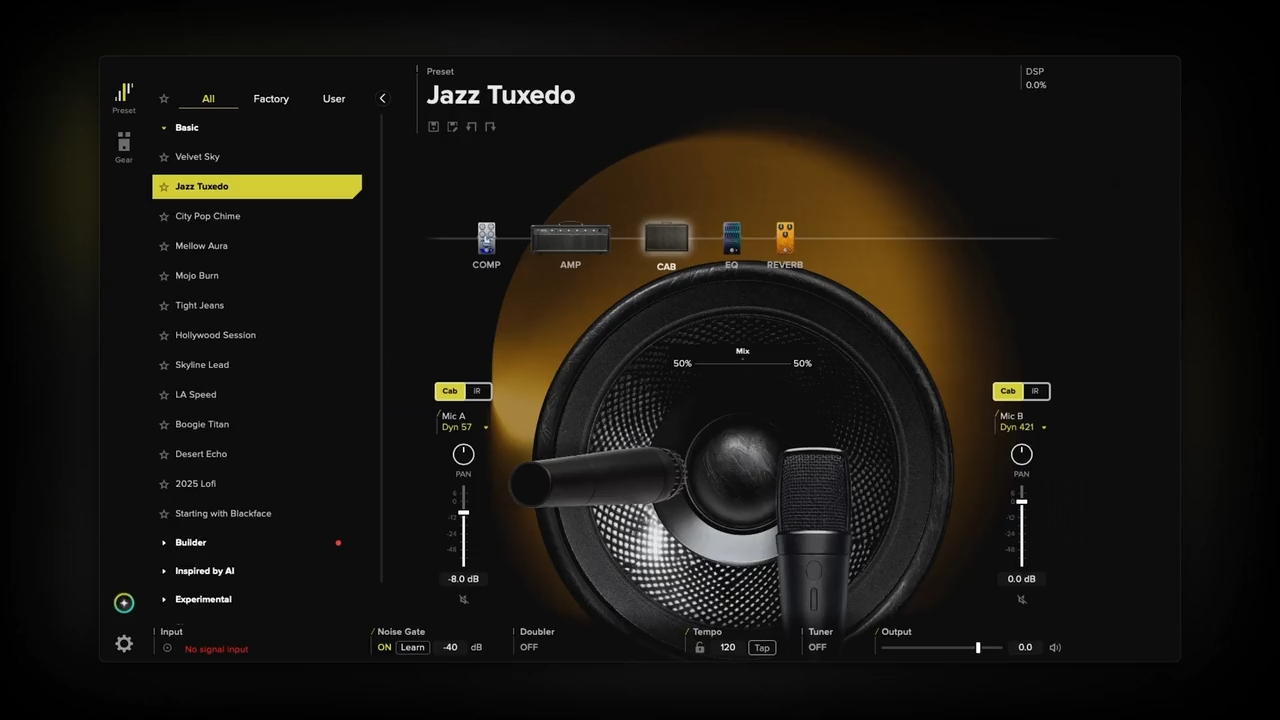
Task: Open settings gear at bottom left
Action: 124,644
